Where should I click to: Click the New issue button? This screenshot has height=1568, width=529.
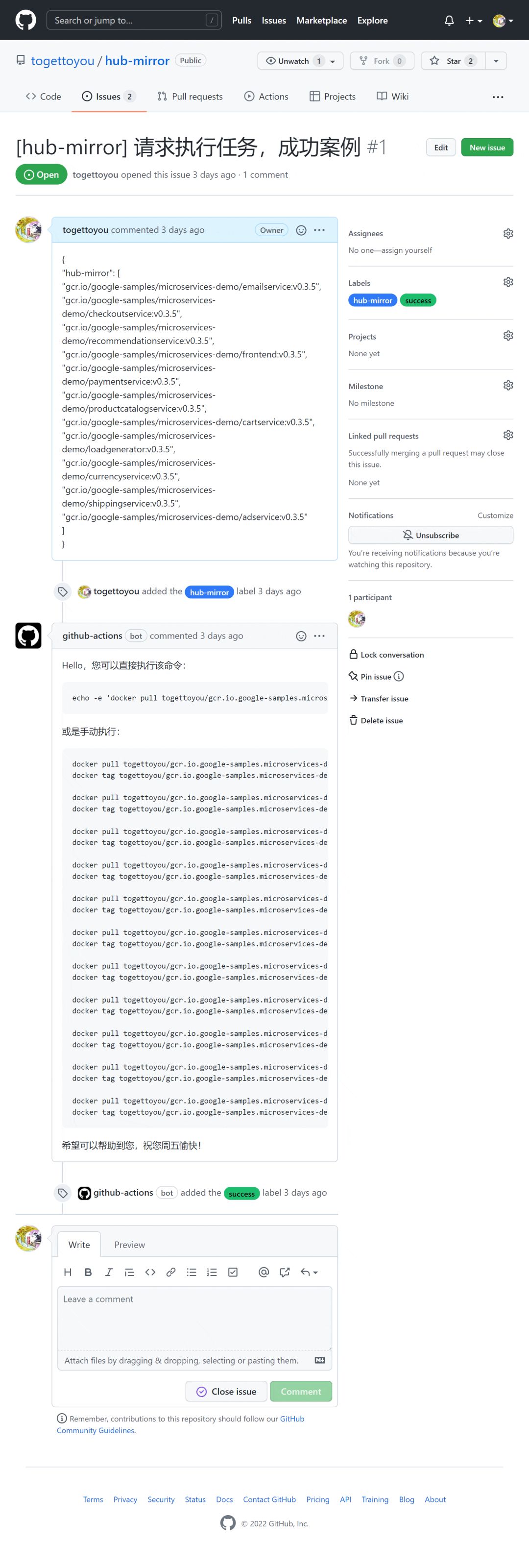tap(487, 147)
